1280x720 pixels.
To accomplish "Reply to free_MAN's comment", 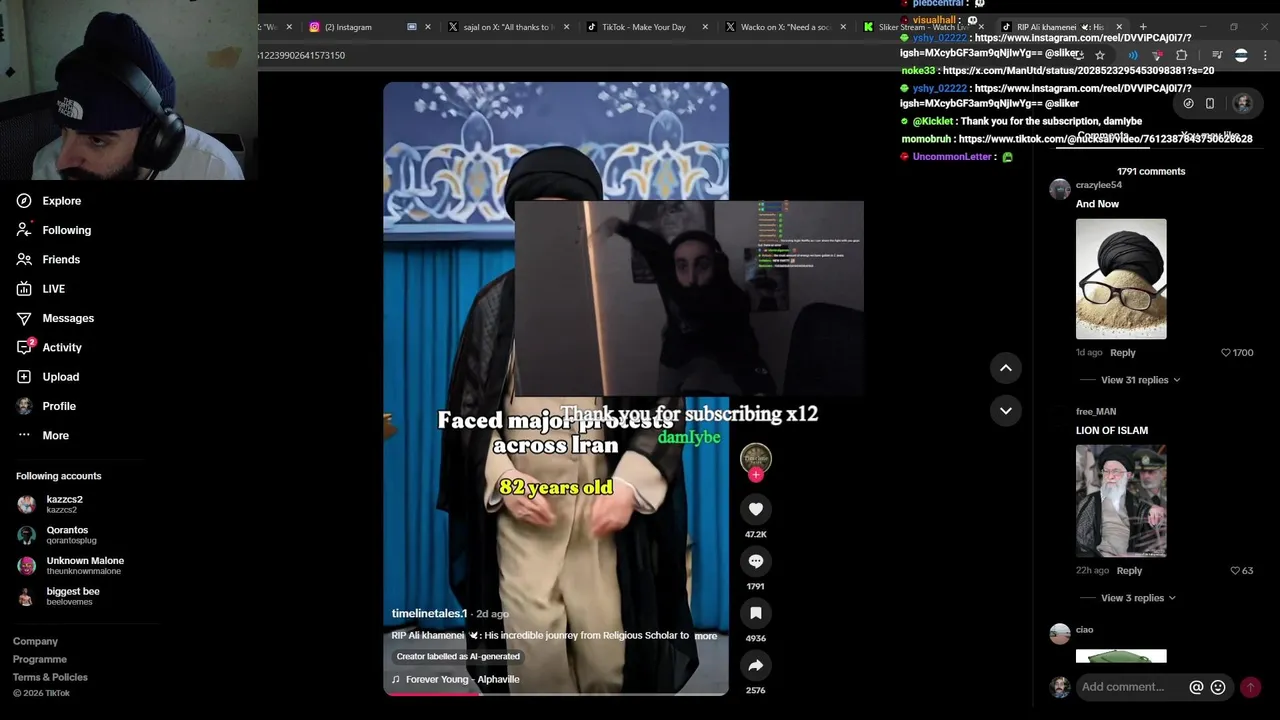I will 1129,571.
